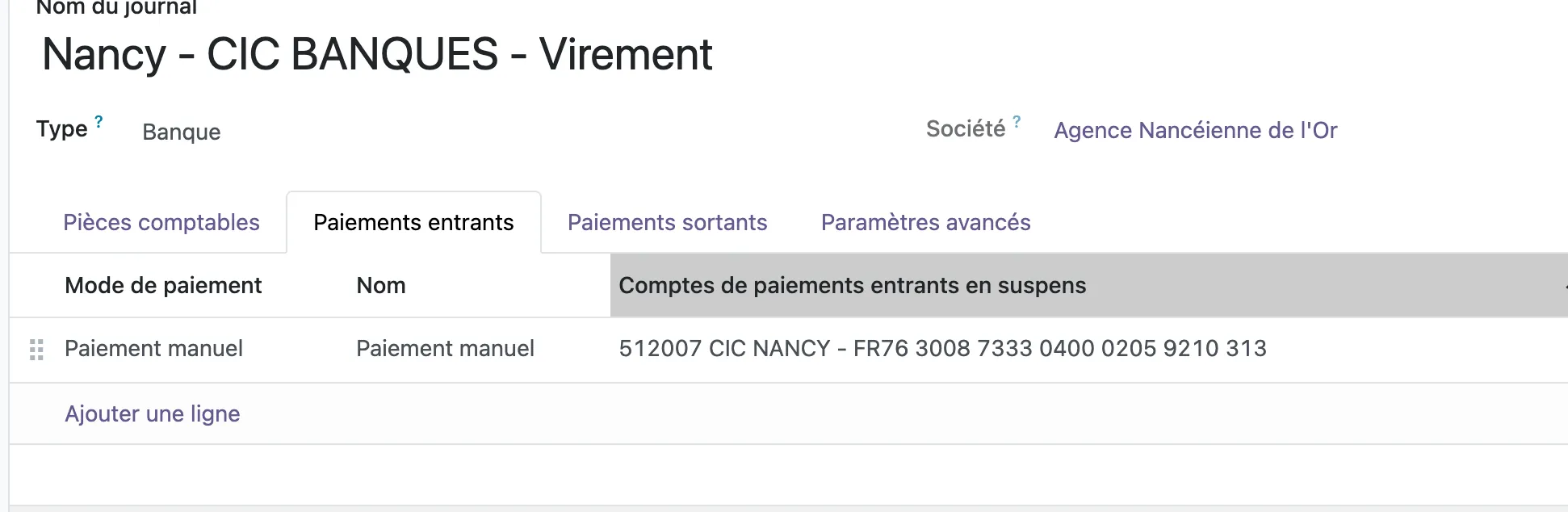1568x512 pixels.
Task: Open the Agence Nancéienne de l'Or company link
Action: click(x=1195, y=130)
